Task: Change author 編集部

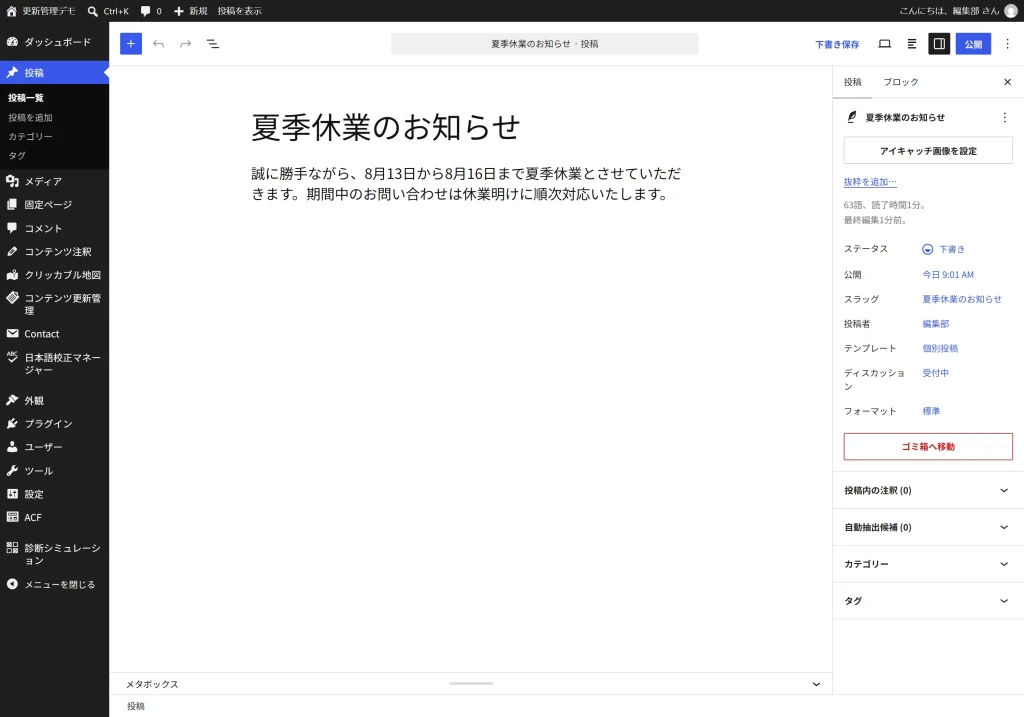Action: click(935, 324)
